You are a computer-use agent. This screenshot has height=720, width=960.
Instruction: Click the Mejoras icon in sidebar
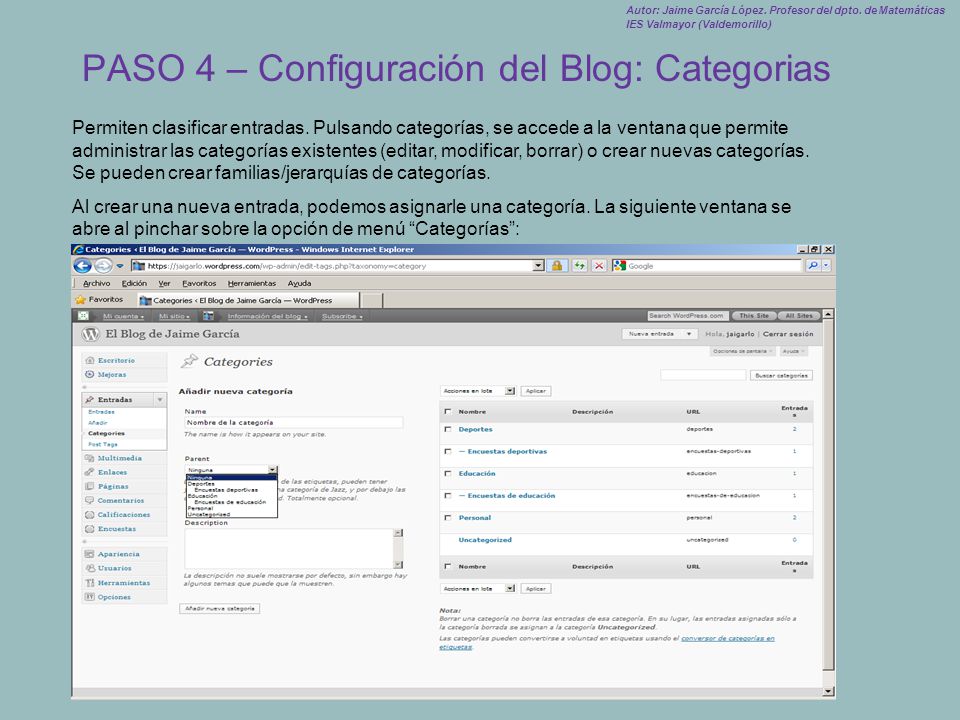coord(90,374)
